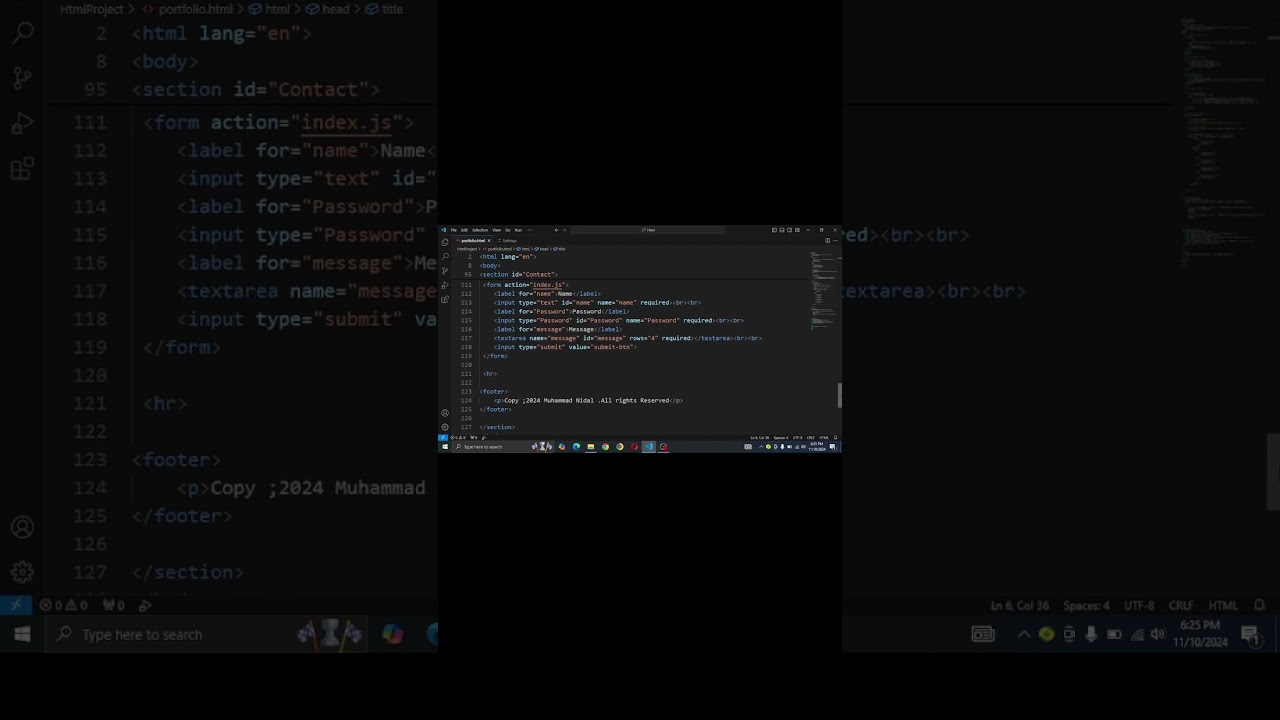Click line 121 hr tag in centered editor
Screen dimensions: 1280x720
click(490, 374)
